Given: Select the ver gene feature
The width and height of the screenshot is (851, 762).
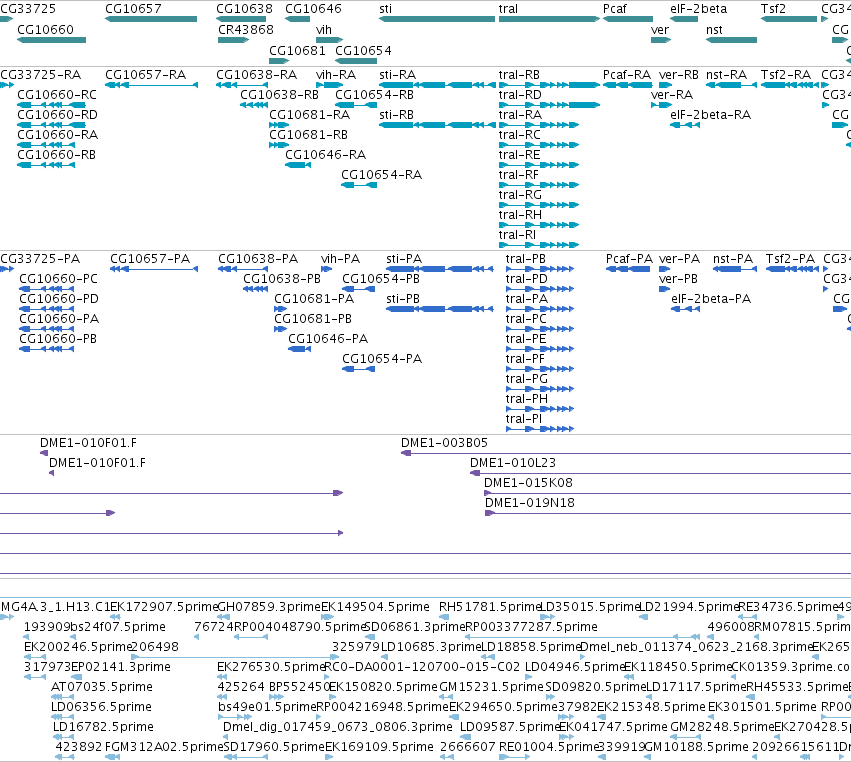Looking at the screenshot, I should click(661, 40).
